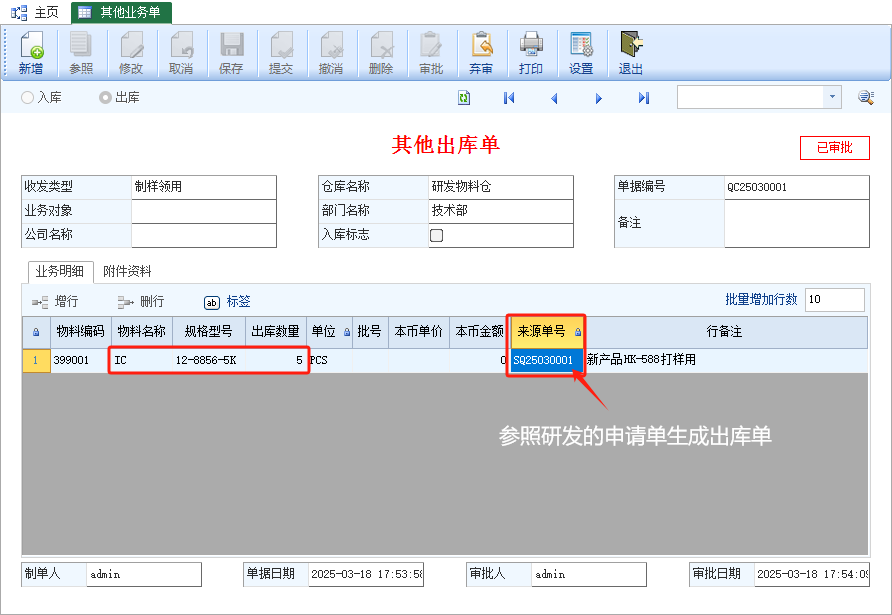This screenshot has height=615, width=892.
Task: Click the 审批日期 field
Action: click(x=812, y=575)
